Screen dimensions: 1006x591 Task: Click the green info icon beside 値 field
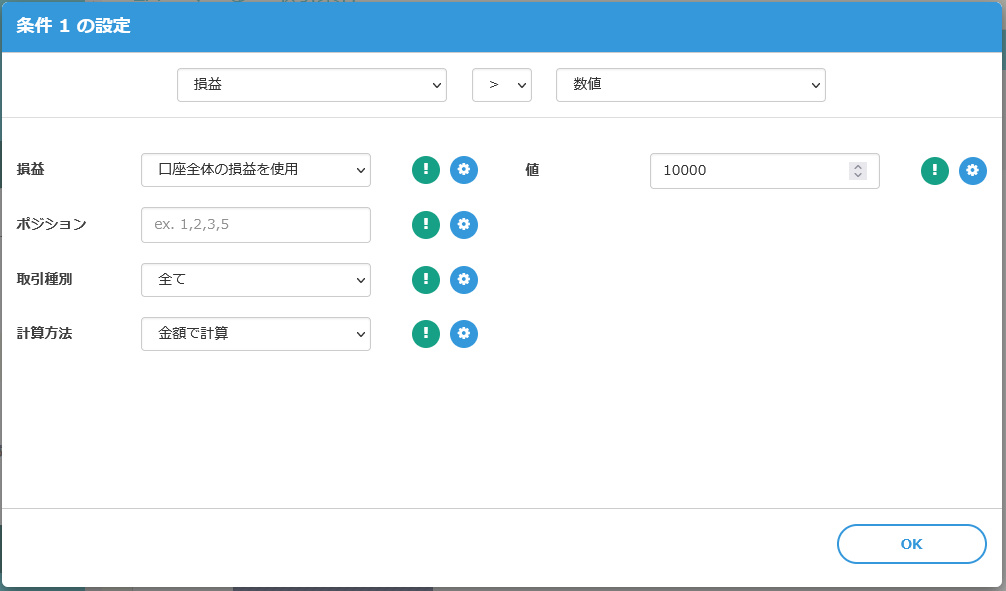935,171
